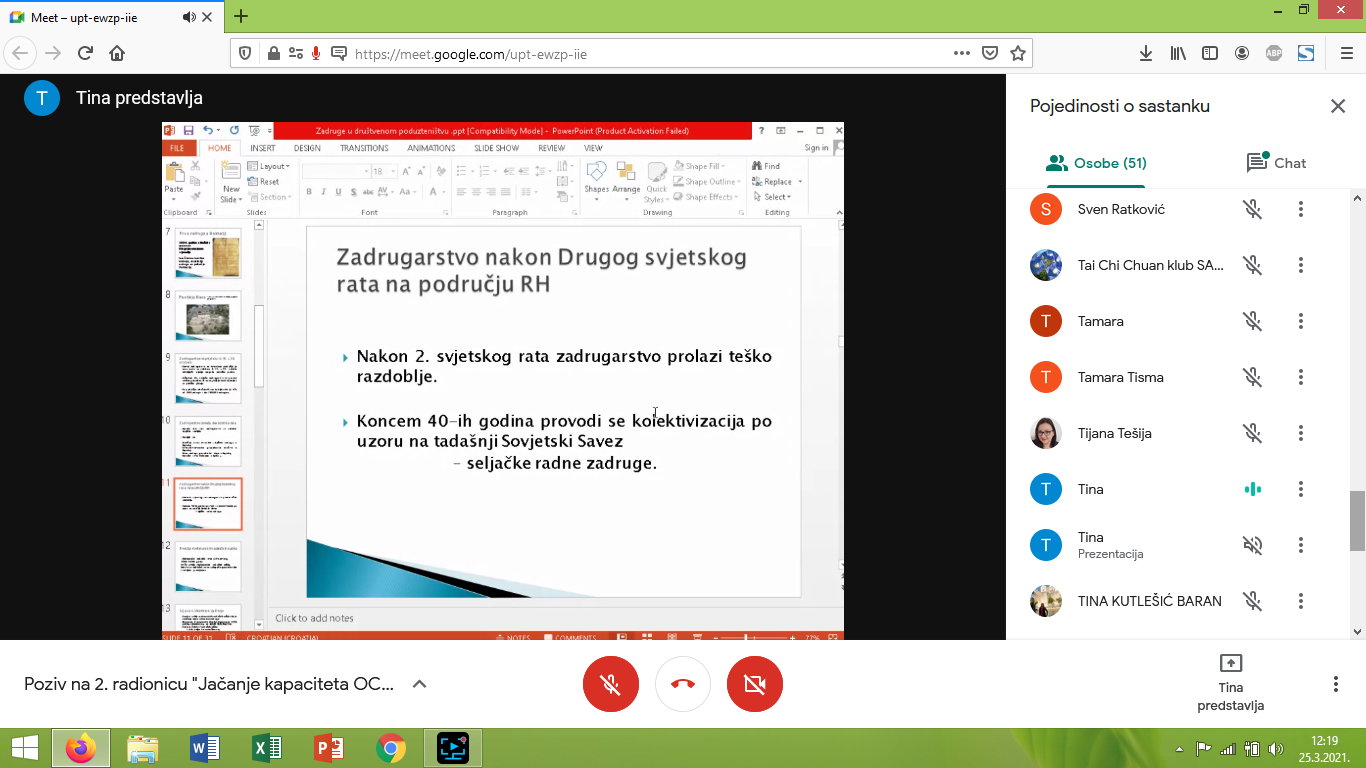This screenshot has height=768, width=1366.
Task: Click the Firefox downloads arrow icon
Action: (1146, 53)
